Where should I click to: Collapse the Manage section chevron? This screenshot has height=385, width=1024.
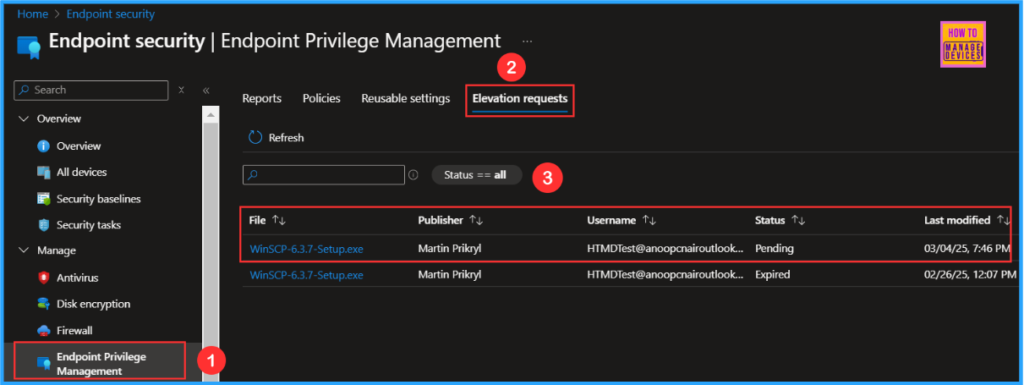[24, 251]
